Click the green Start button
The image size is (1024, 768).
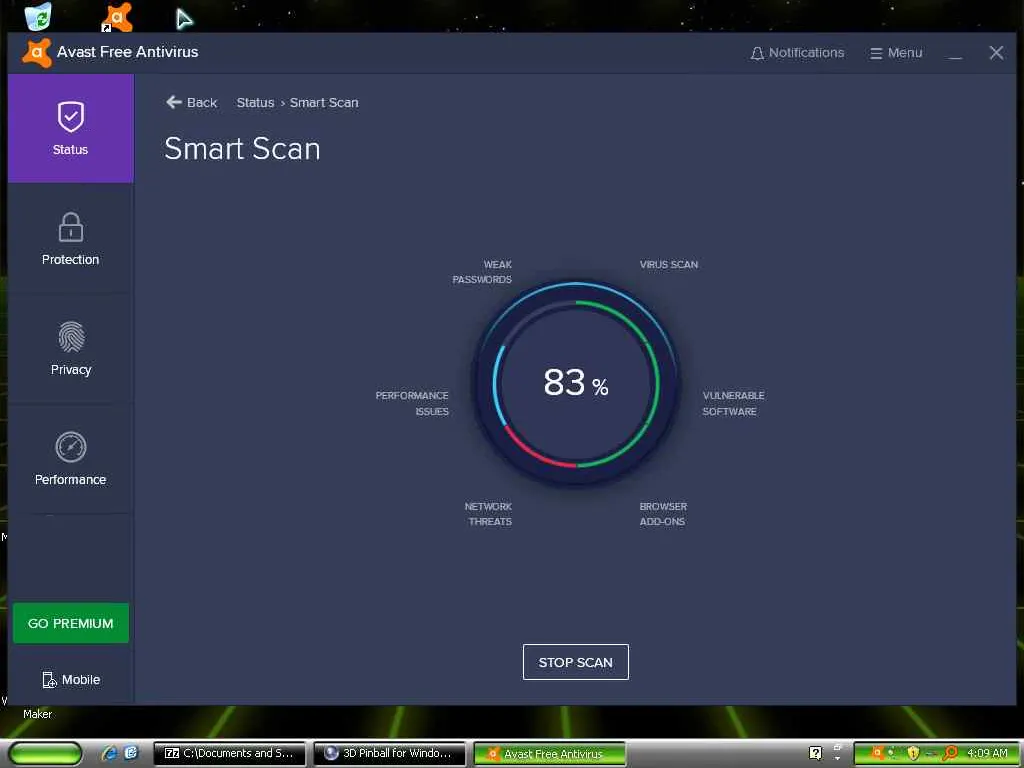(x=46, y=754)
